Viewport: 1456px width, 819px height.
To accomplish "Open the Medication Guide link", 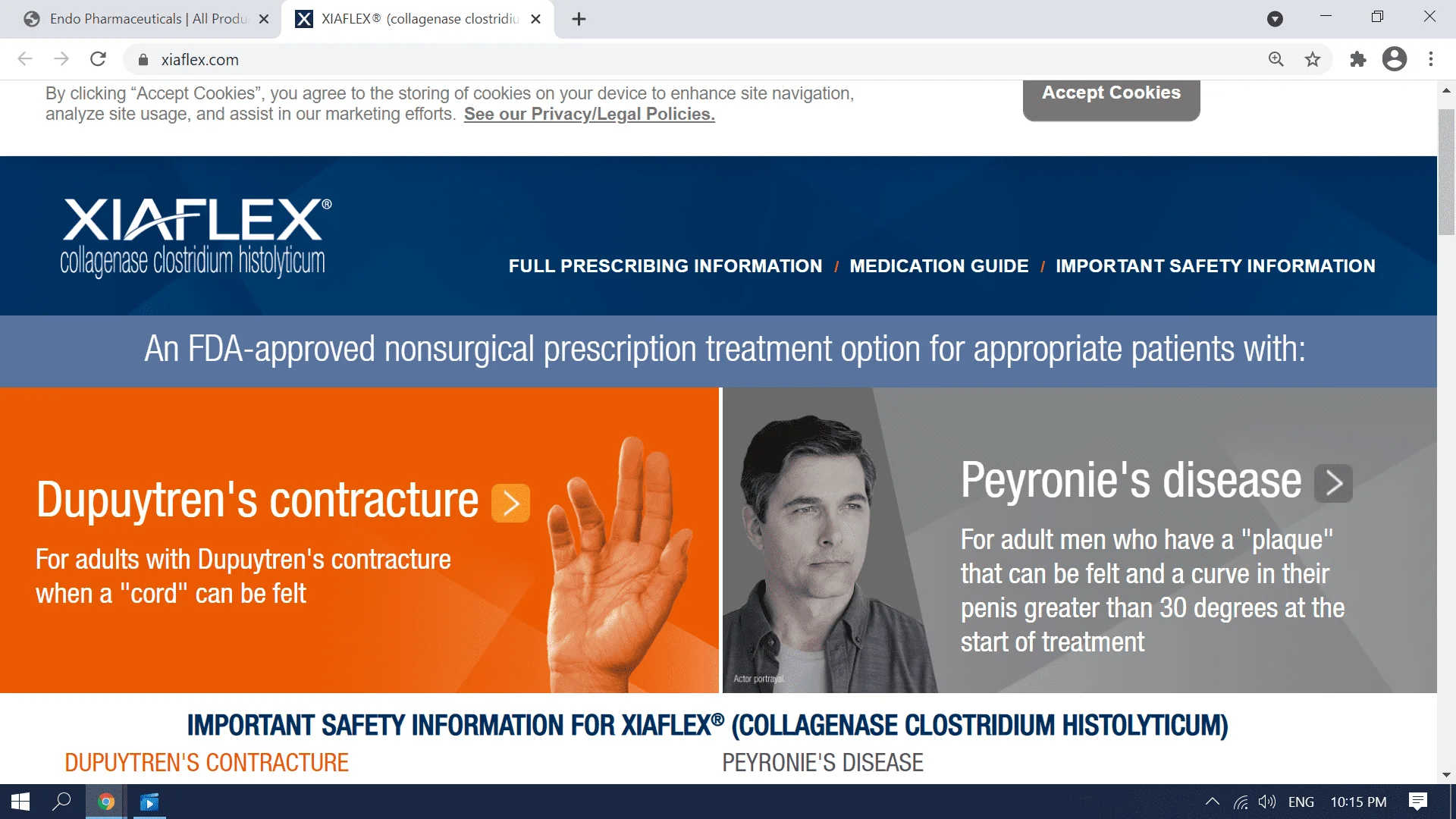I will (x=939, y=266).
